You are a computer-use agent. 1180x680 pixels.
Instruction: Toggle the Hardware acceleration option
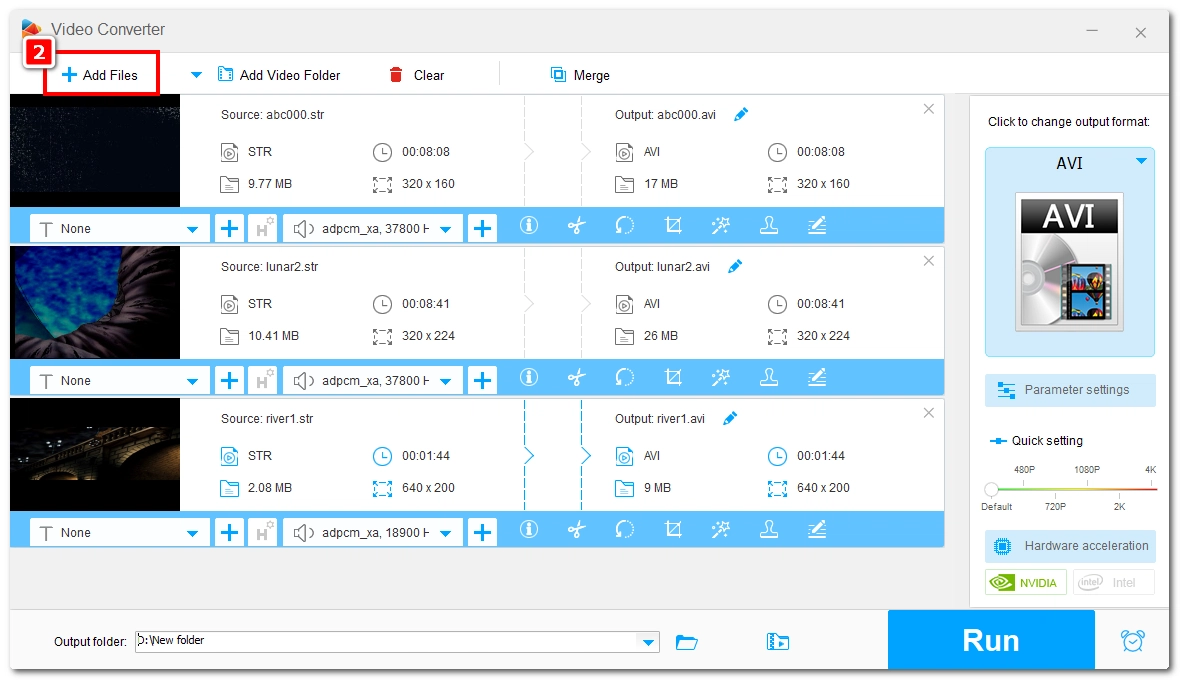pyautogui.click(x=1070, y=546)
